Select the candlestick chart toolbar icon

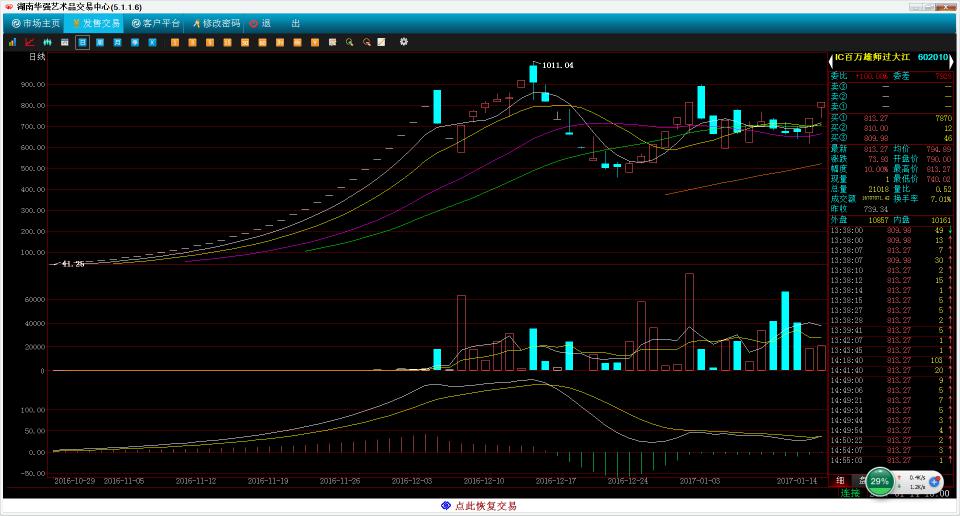pos(47,42)
